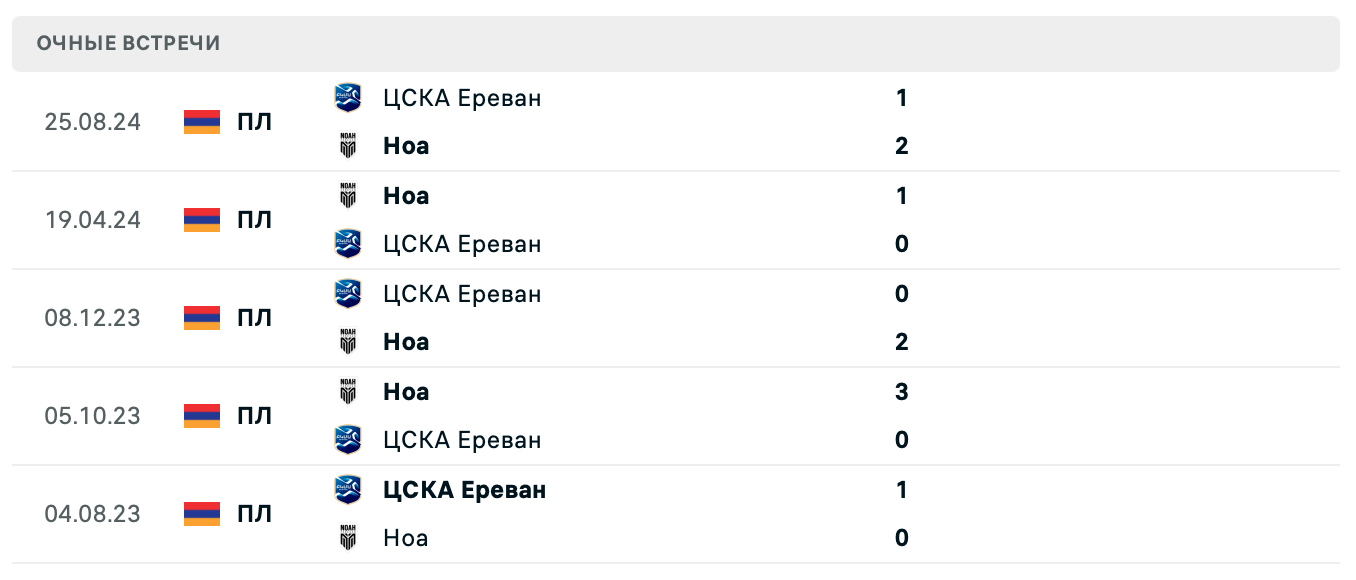Image resolution: width=1356 pixels, height=580 pixels.
Task: Select the match date 04.08.23
Action: click(93, 514)
